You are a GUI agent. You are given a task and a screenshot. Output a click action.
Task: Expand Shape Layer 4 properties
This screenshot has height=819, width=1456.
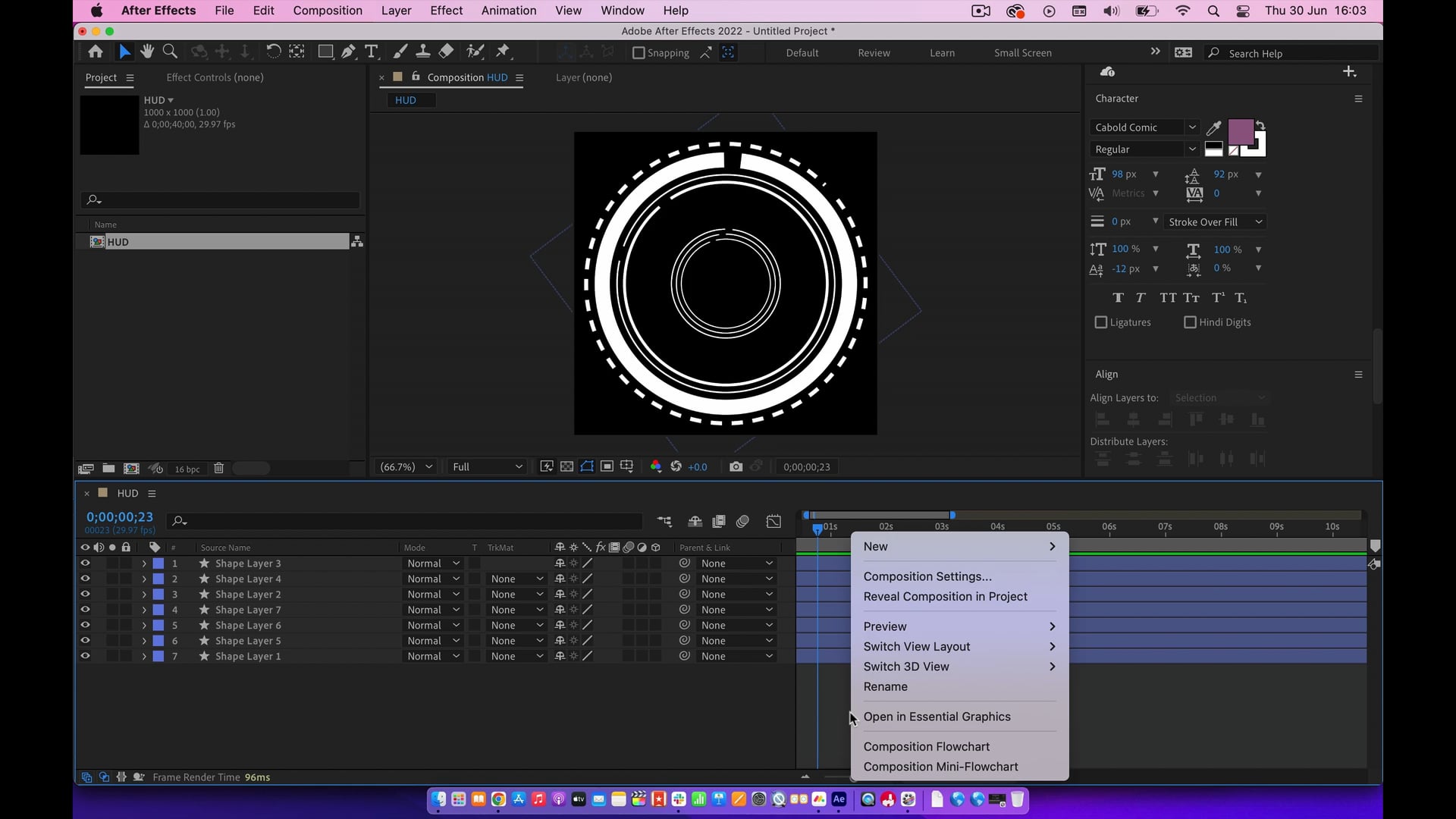click(144, 579)
